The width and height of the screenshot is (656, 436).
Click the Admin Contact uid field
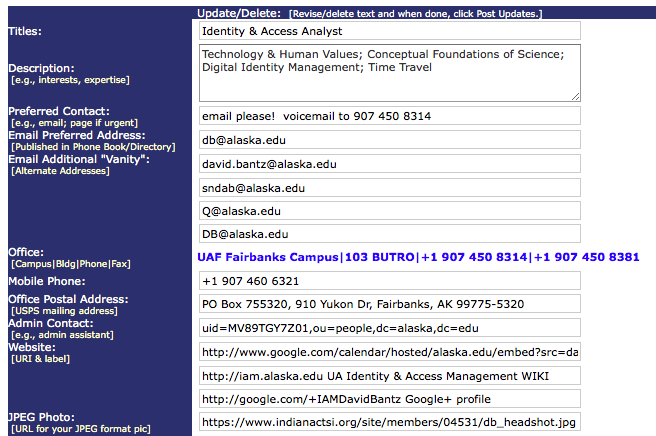[x=390, y=328]
